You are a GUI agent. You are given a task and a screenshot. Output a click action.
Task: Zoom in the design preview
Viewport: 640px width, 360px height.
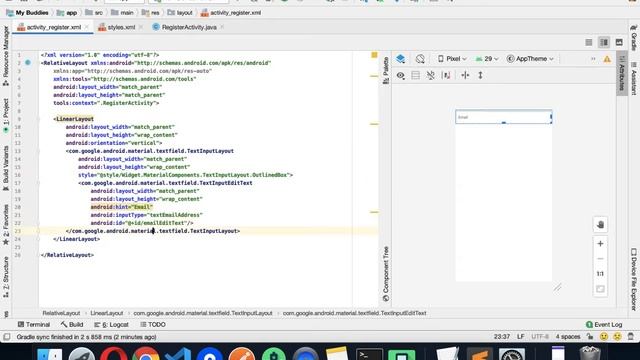(x=600, y=244)
